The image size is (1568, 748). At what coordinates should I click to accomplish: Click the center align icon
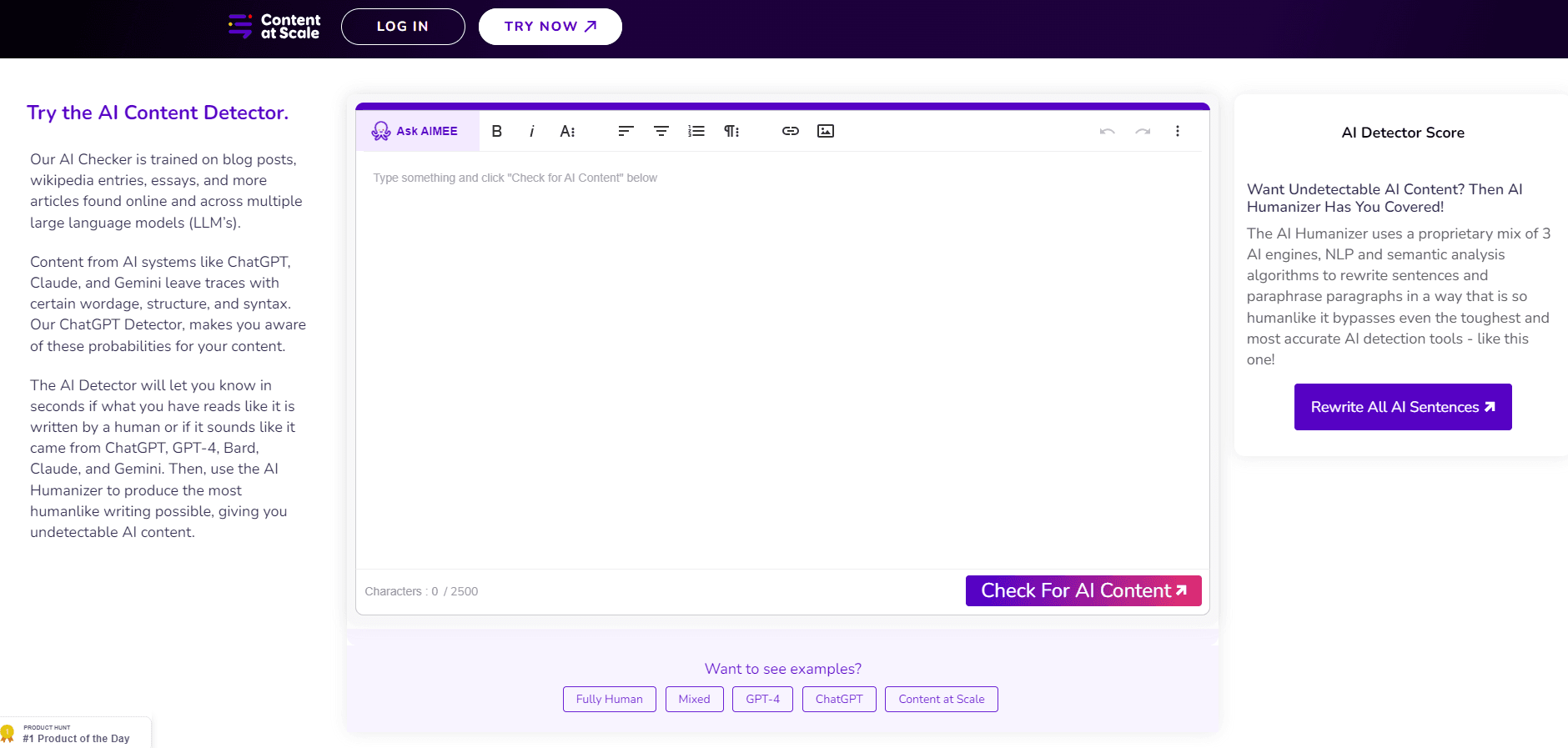[x=661, y=131]
